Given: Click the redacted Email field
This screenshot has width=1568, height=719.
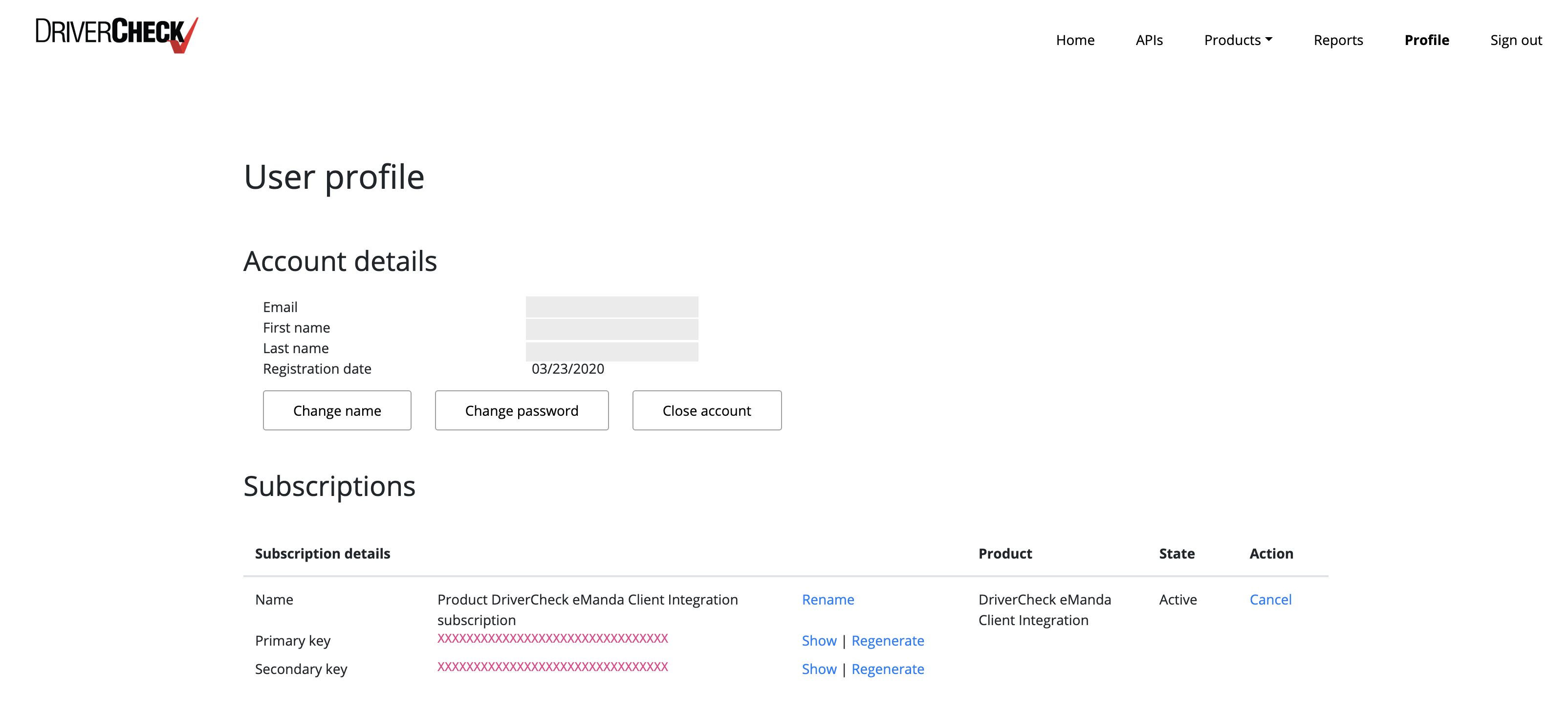Looking at the screenshot, I should coord(611,307).
